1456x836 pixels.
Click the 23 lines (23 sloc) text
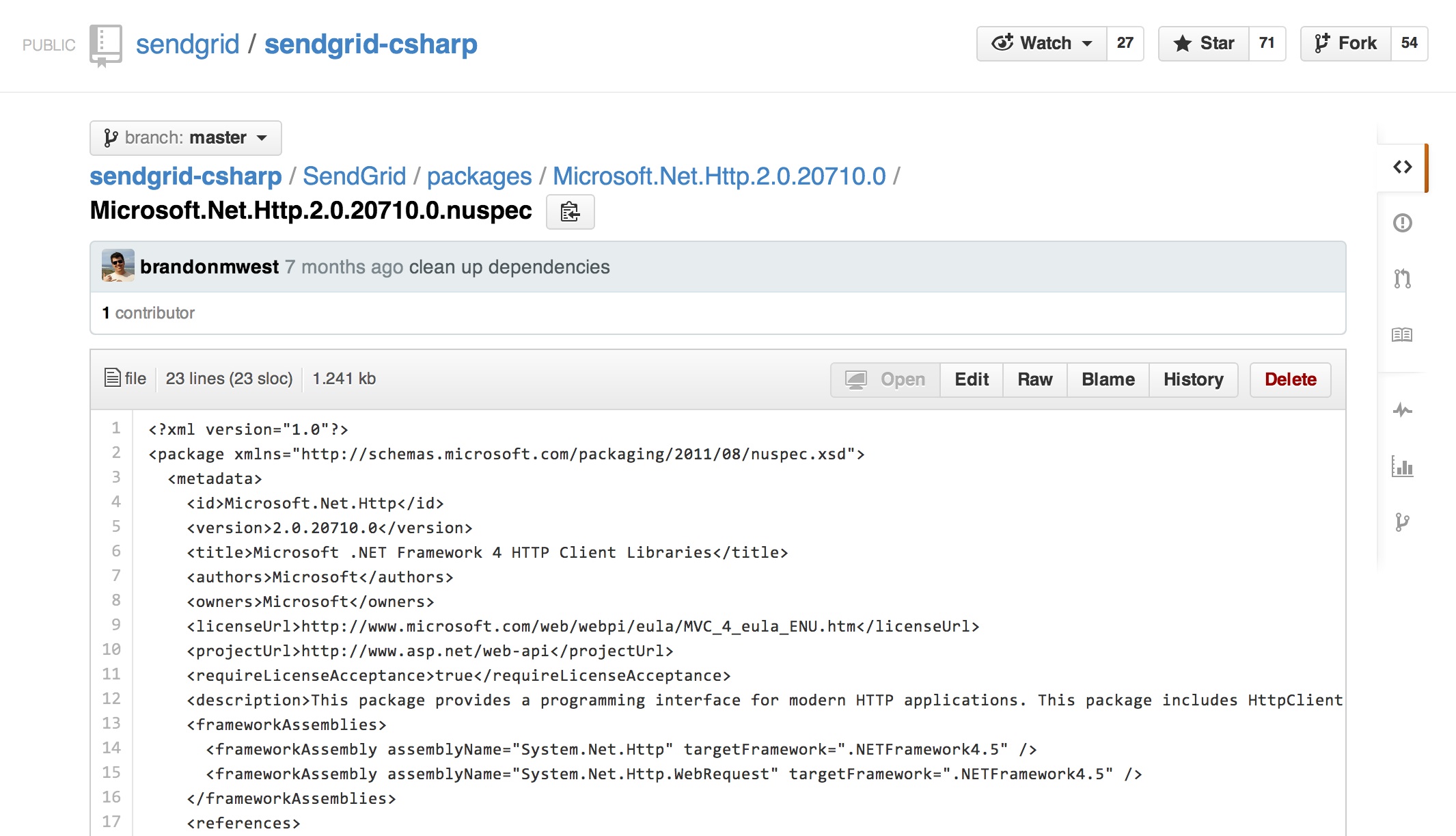229,379
